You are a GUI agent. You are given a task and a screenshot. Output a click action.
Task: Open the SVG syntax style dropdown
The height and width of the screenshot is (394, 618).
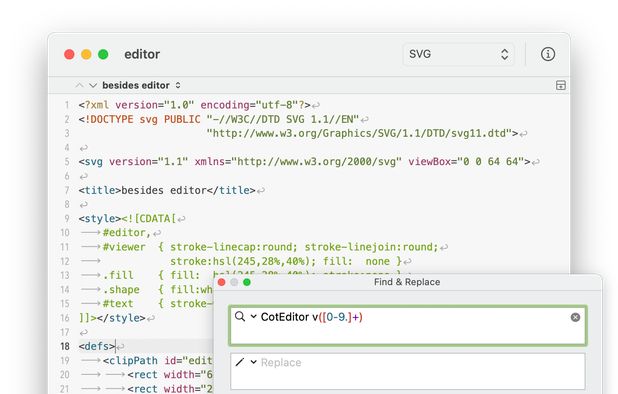pos(458,54)
